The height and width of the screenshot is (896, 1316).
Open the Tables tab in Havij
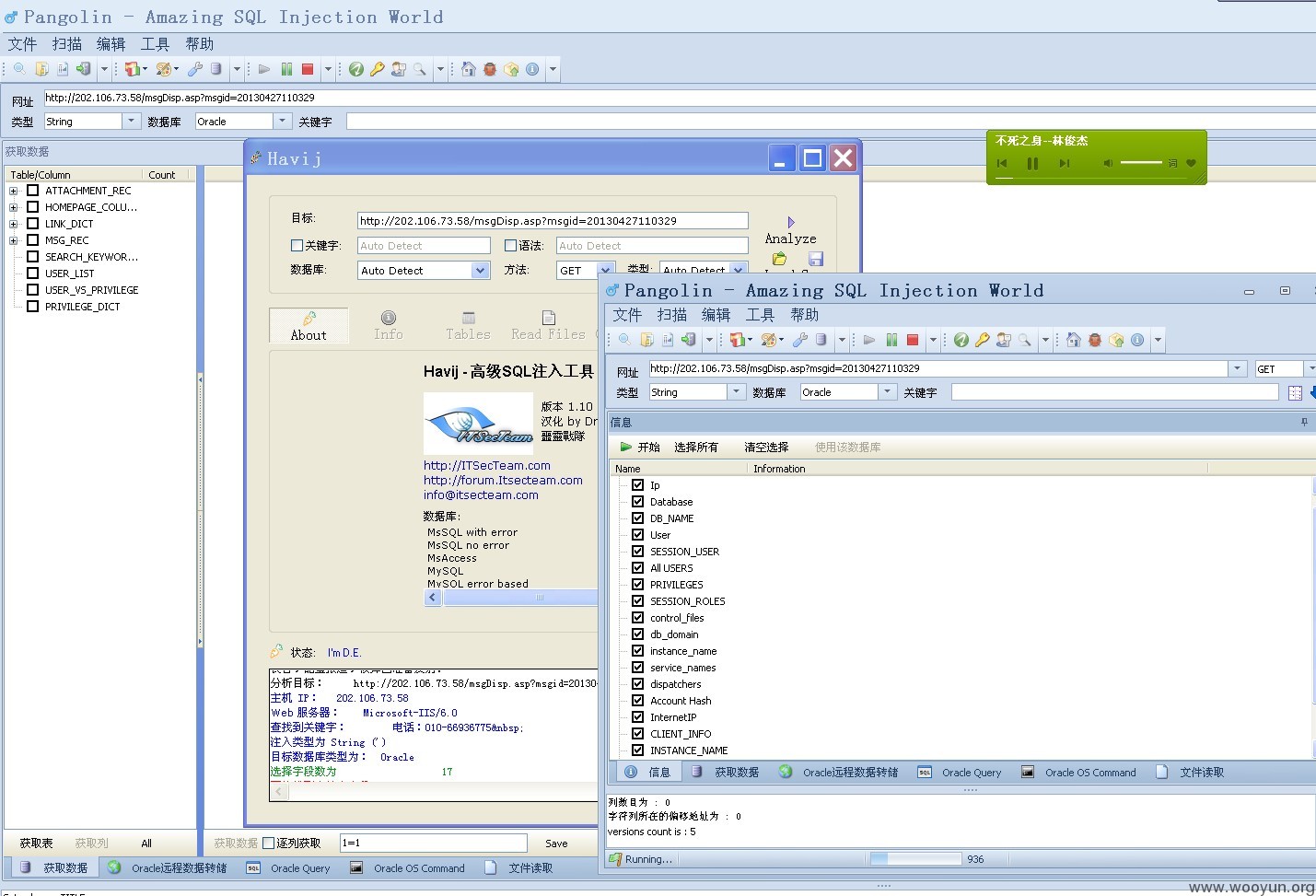pyautogui.click(x=468, y=326)
